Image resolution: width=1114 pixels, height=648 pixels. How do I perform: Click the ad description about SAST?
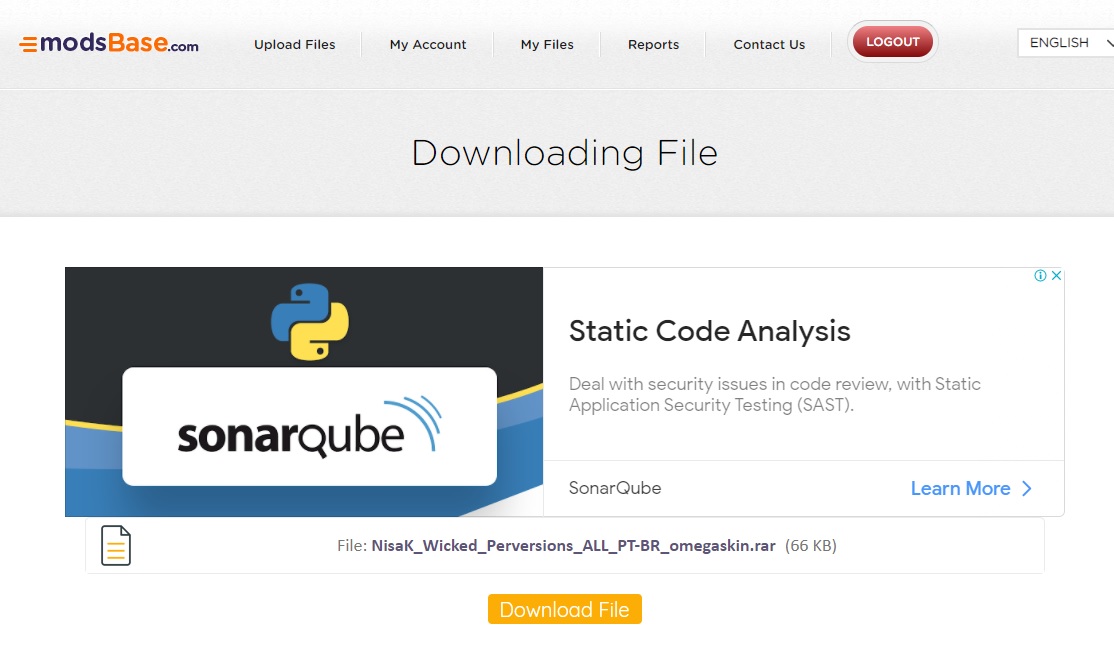[774, 394]
